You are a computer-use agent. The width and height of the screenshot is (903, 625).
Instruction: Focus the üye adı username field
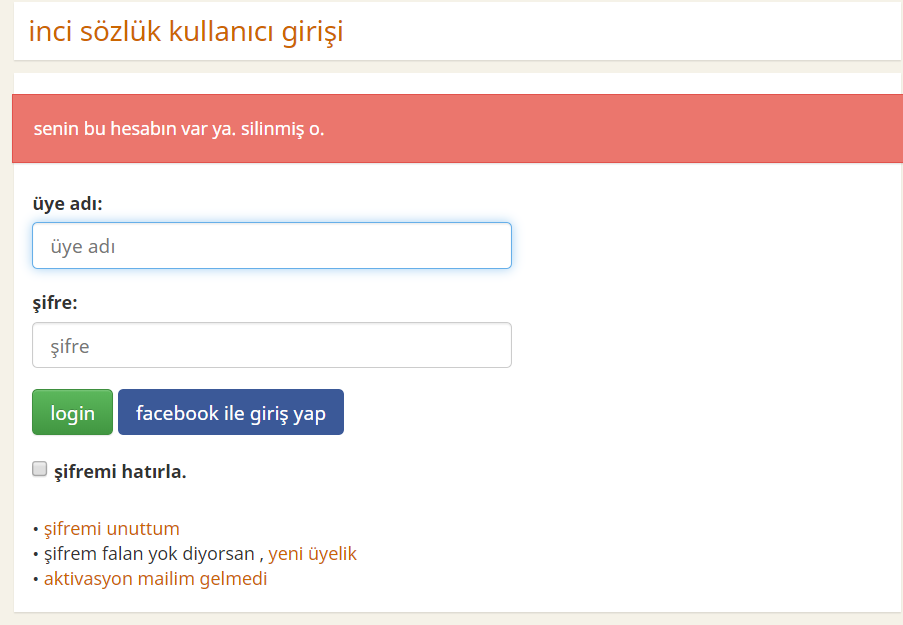[272, 245]
